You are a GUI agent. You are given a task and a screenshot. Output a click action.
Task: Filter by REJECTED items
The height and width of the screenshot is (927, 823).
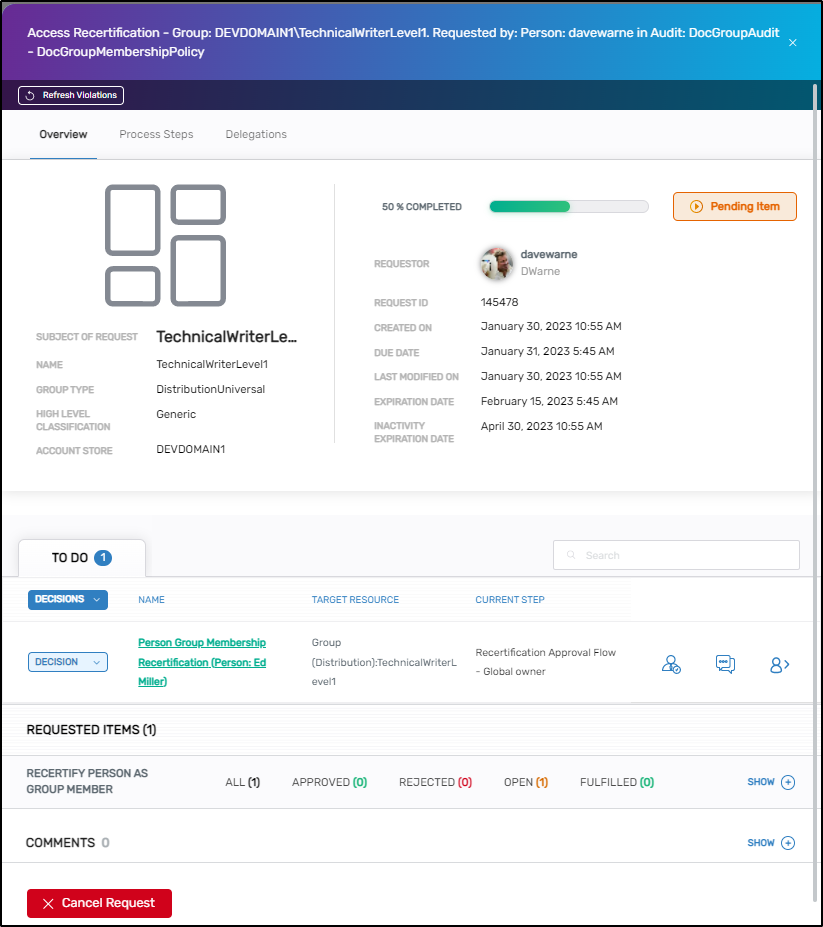click(x=435, y=782)
